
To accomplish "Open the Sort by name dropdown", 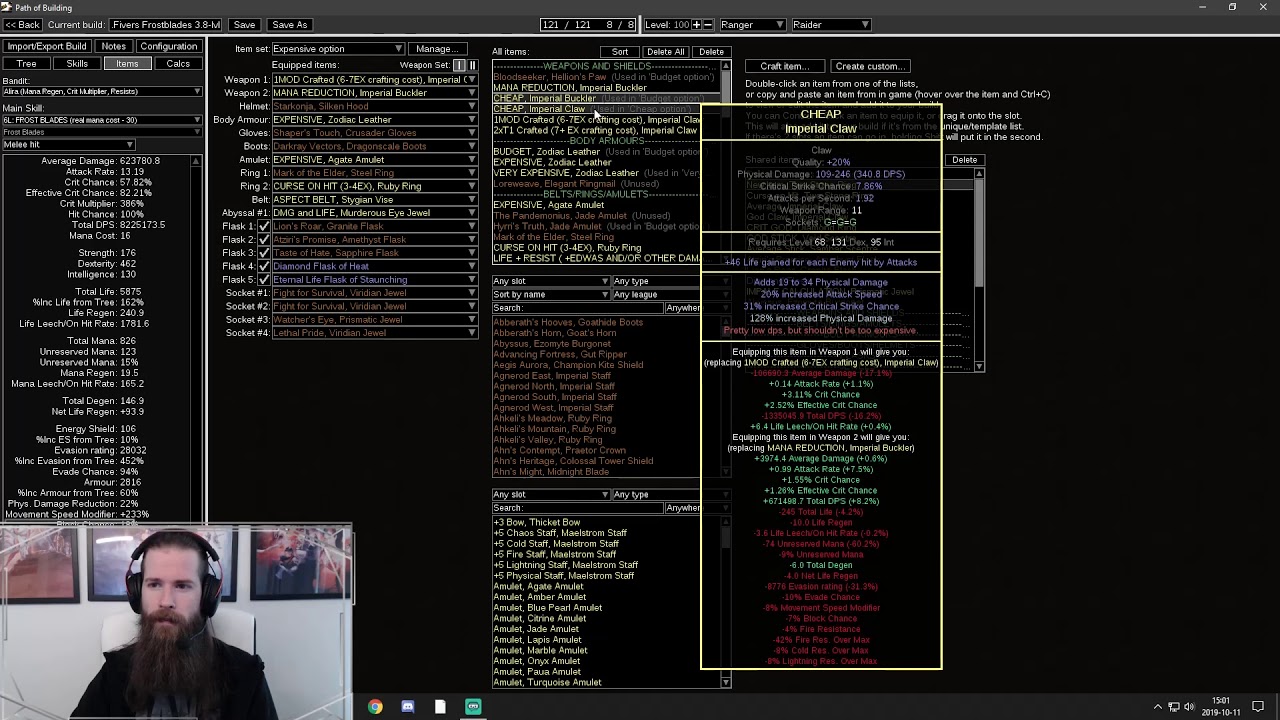I will click(550, 294).
